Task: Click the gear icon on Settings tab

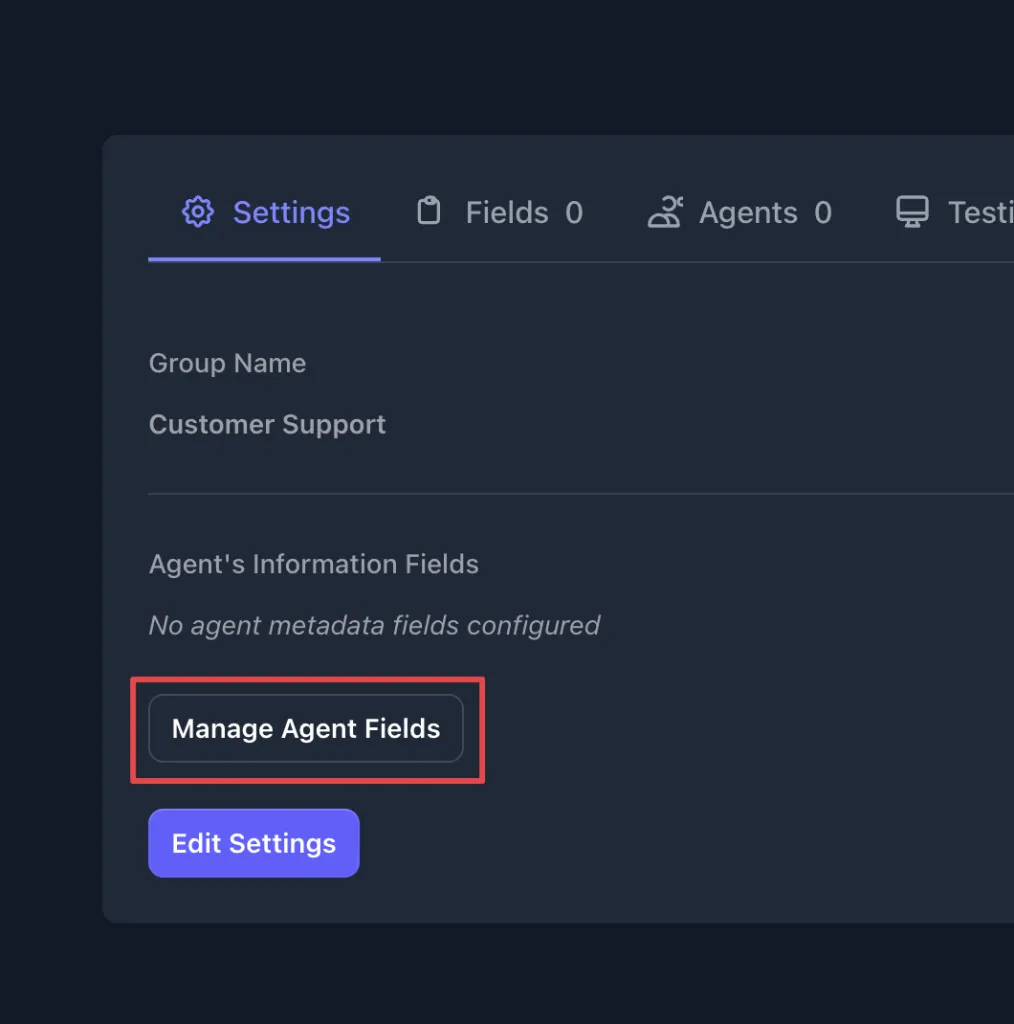Action: [198, 212]
